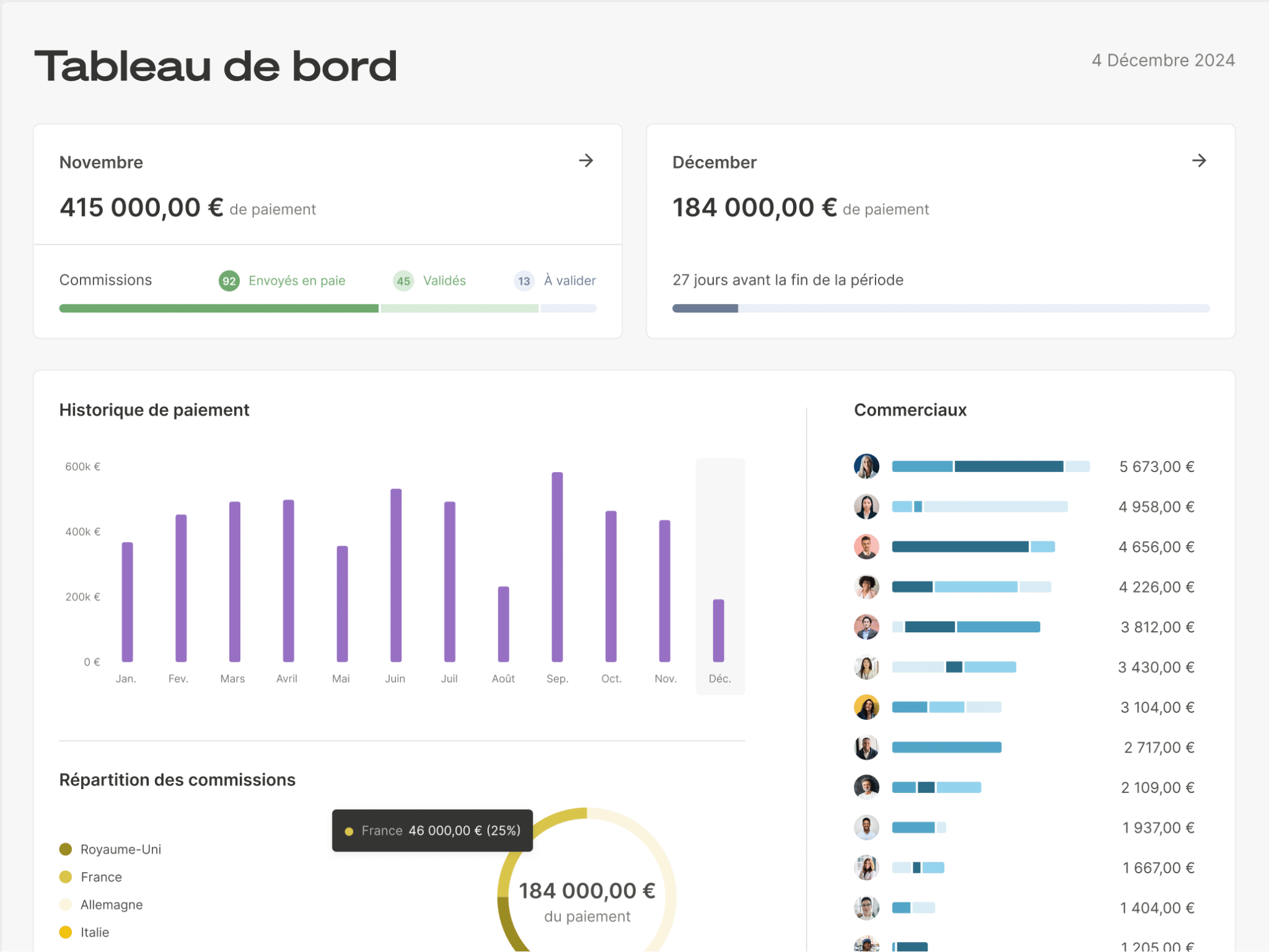Click the 45 Validés badge

coord(403,280)
